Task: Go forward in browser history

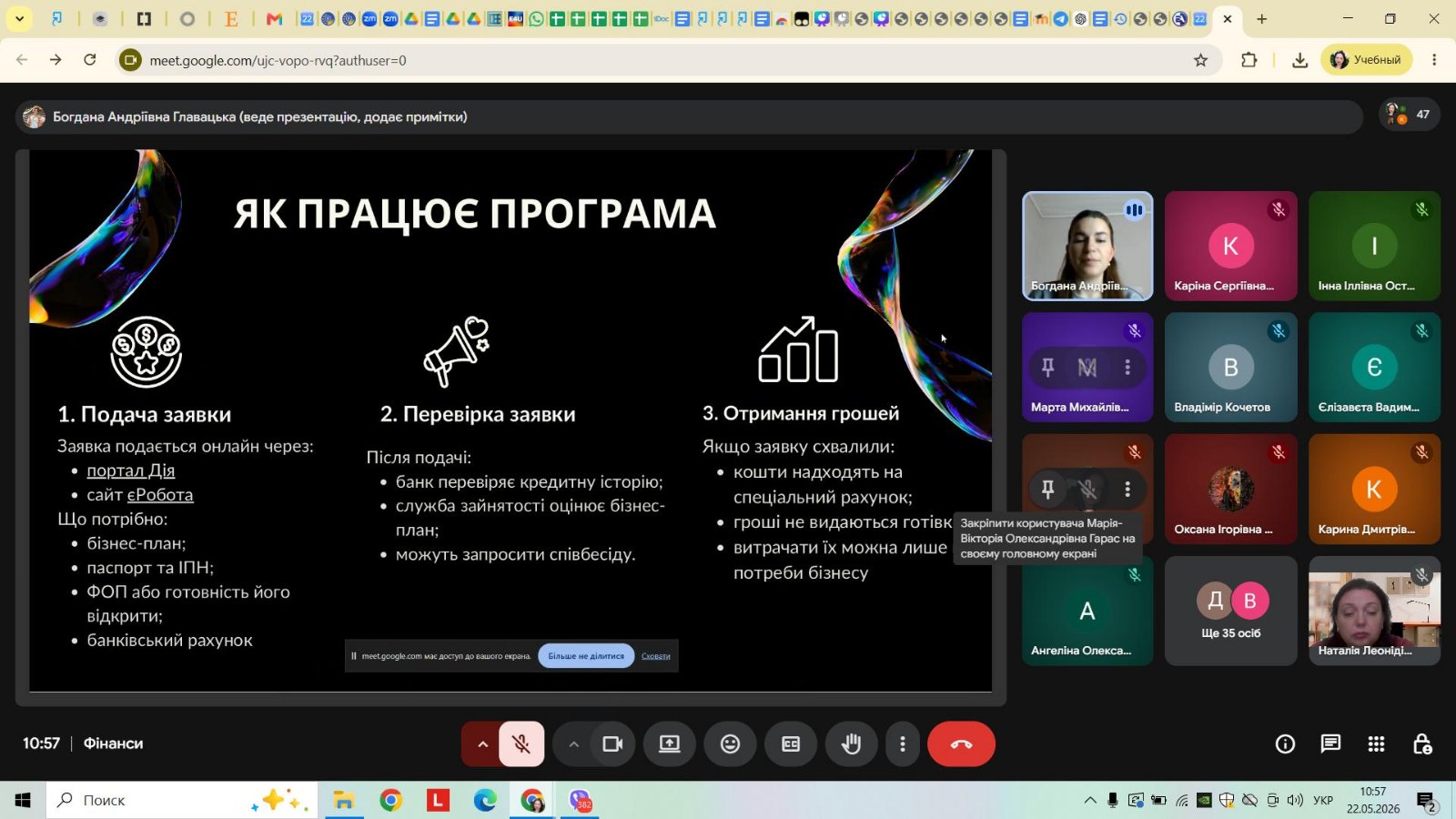Action: 56,60
